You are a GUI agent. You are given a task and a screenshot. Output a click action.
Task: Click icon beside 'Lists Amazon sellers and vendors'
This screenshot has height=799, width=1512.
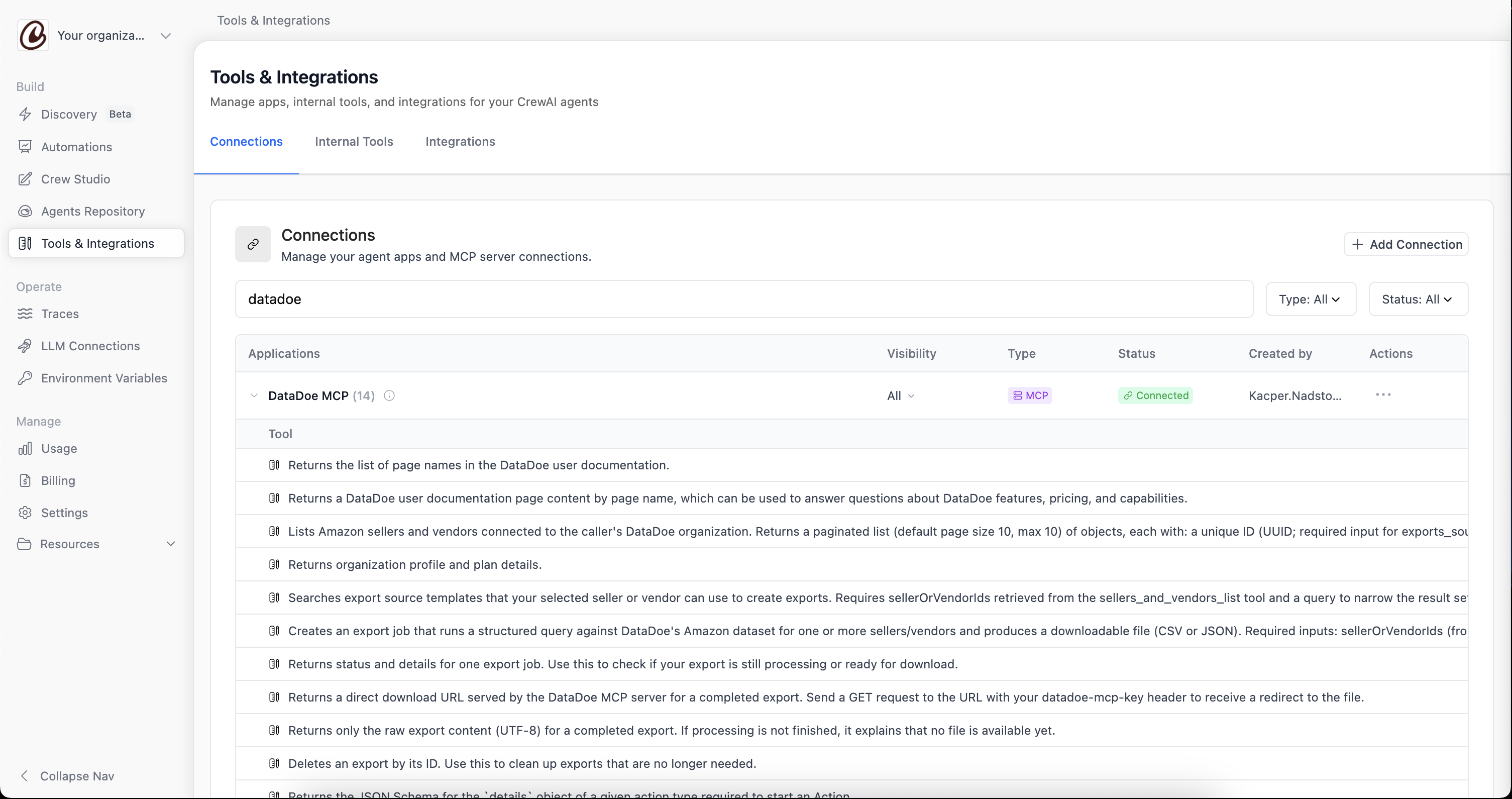point(274,531)
